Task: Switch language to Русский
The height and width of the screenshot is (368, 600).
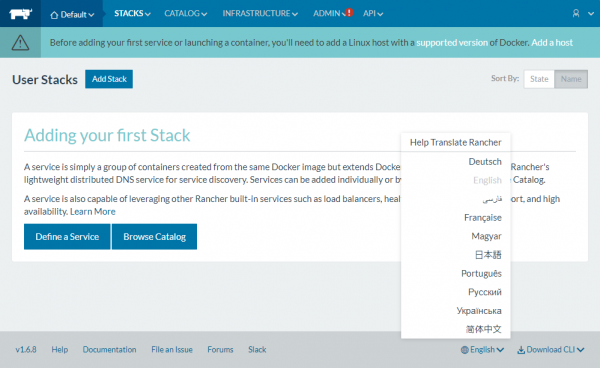Action: click(x=484, y=292)
